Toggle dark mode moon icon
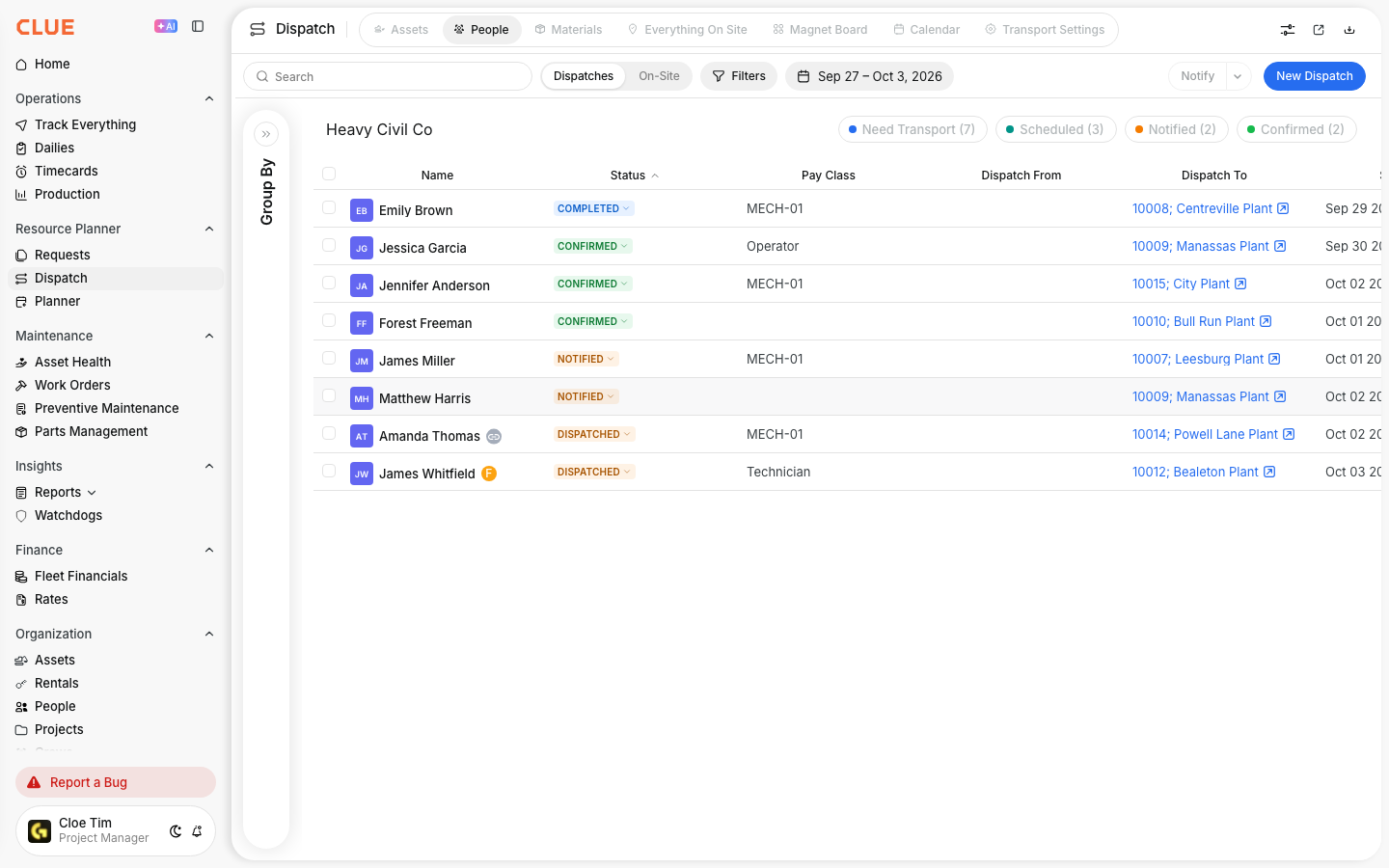 pyautogui.click(x=176, y=831)
